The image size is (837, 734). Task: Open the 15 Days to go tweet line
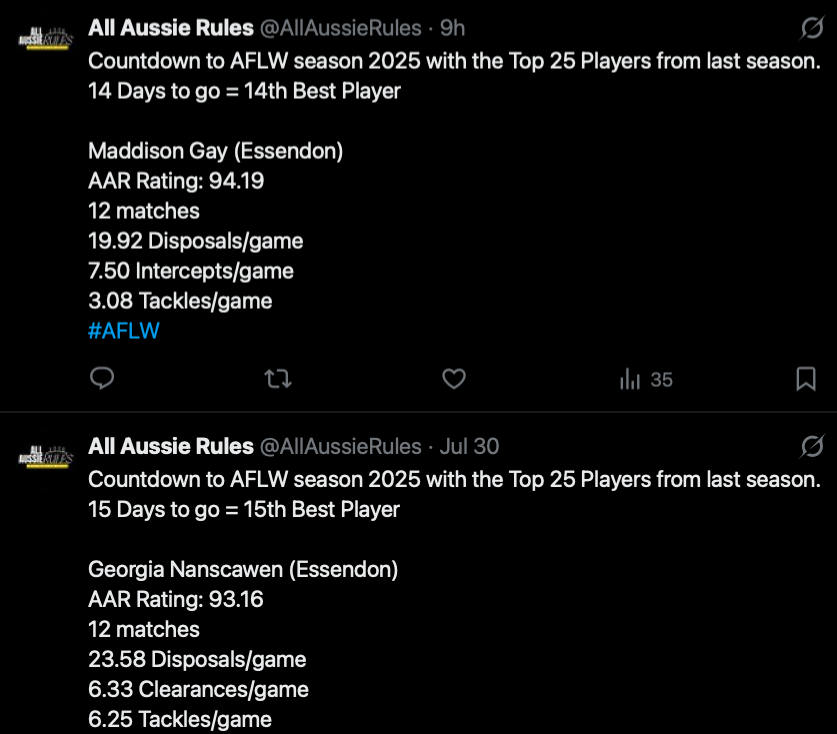[x=244, y=510]
